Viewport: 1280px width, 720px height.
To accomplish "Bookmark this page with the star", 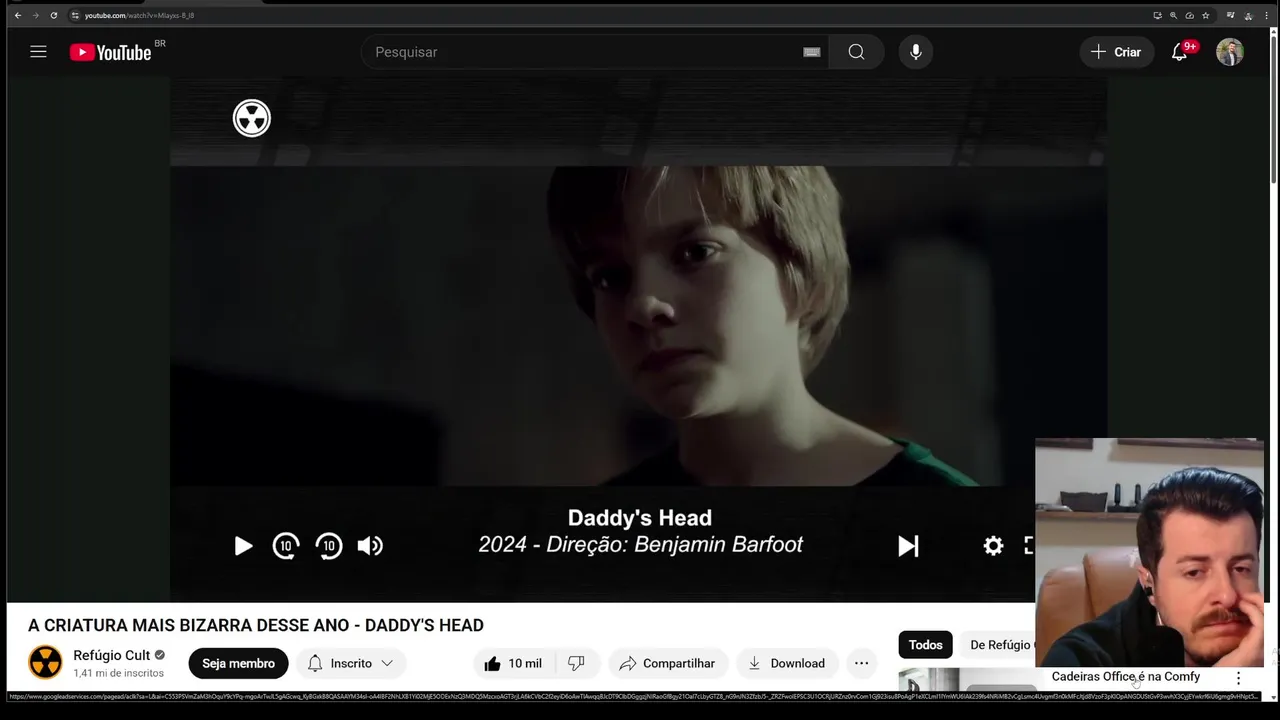I will click(1206, 15).
